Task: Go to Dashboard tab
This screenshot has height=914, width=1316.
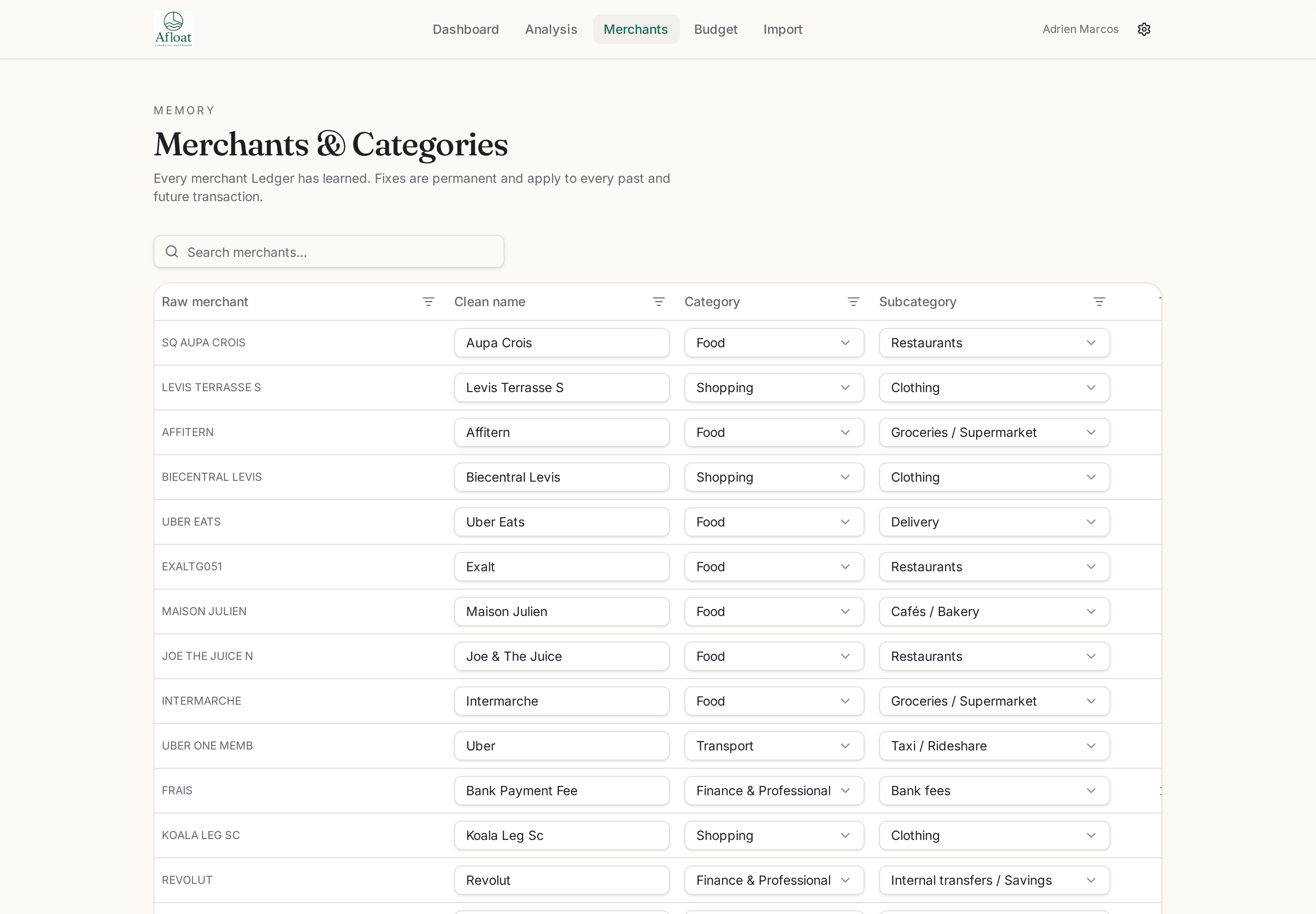Action: pyautogui.click(x=466, y=29)
